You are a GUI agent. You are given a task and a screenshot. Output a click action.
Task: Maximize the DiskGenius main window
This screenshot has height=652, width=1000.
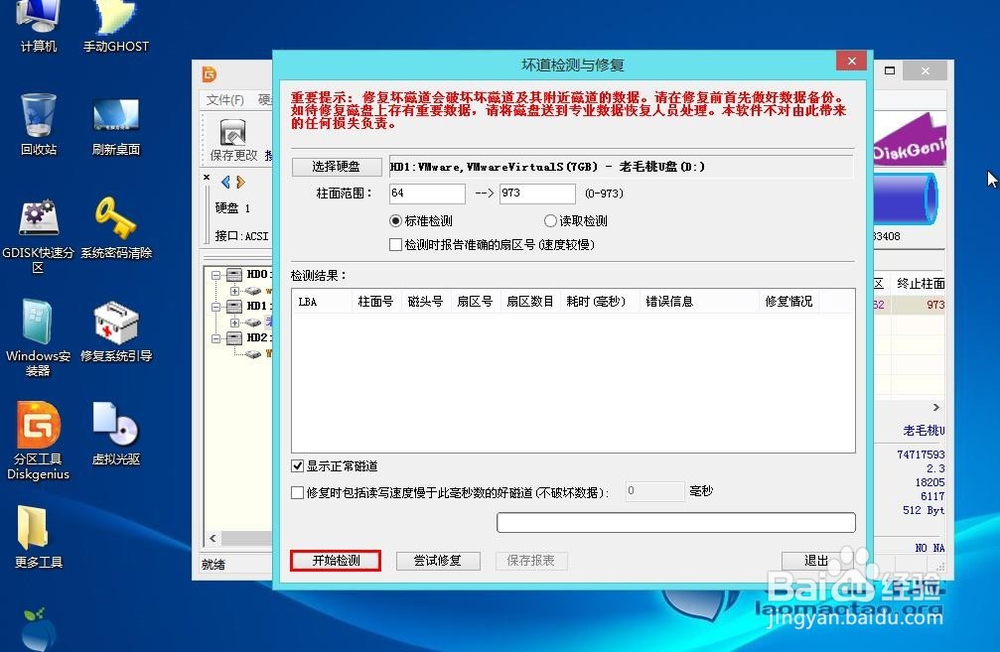coord(889,71)
